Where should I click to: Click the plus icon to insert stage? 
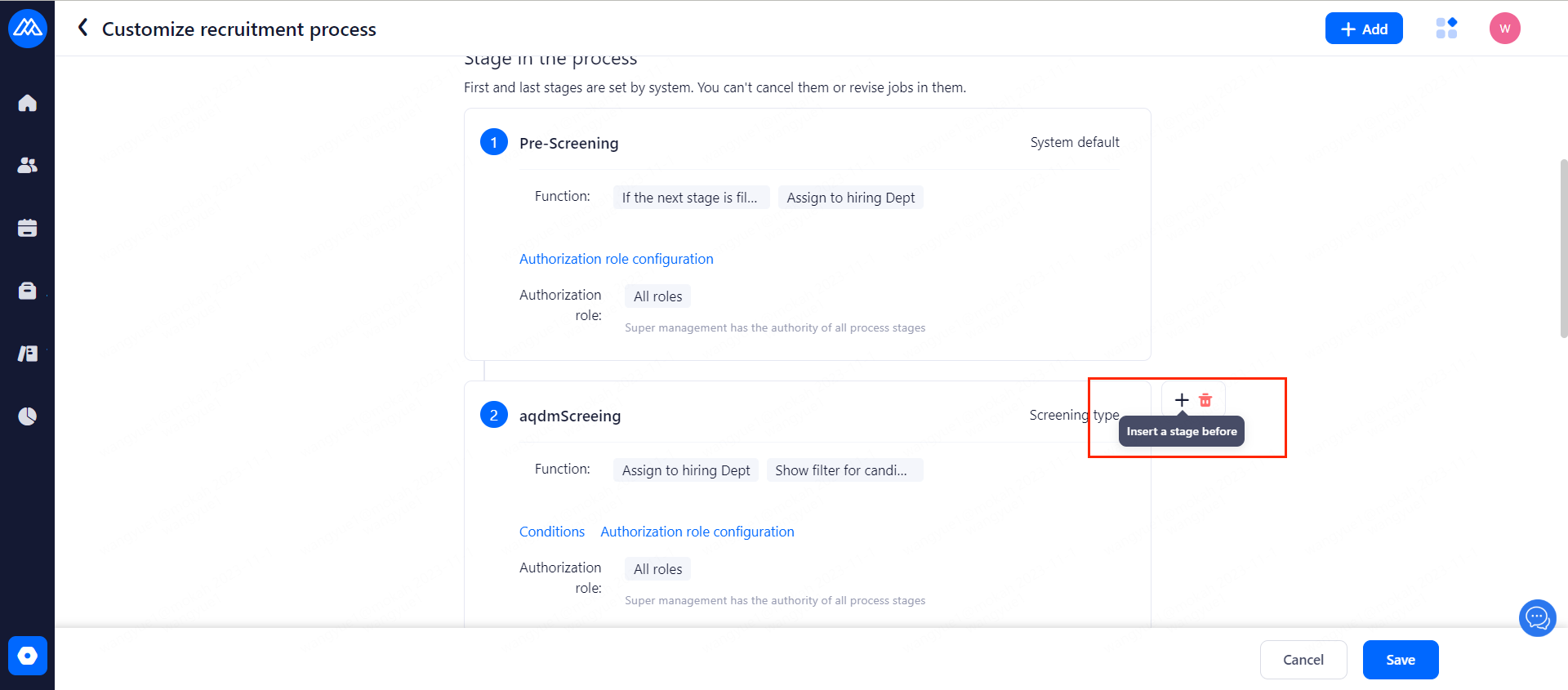1181,400
